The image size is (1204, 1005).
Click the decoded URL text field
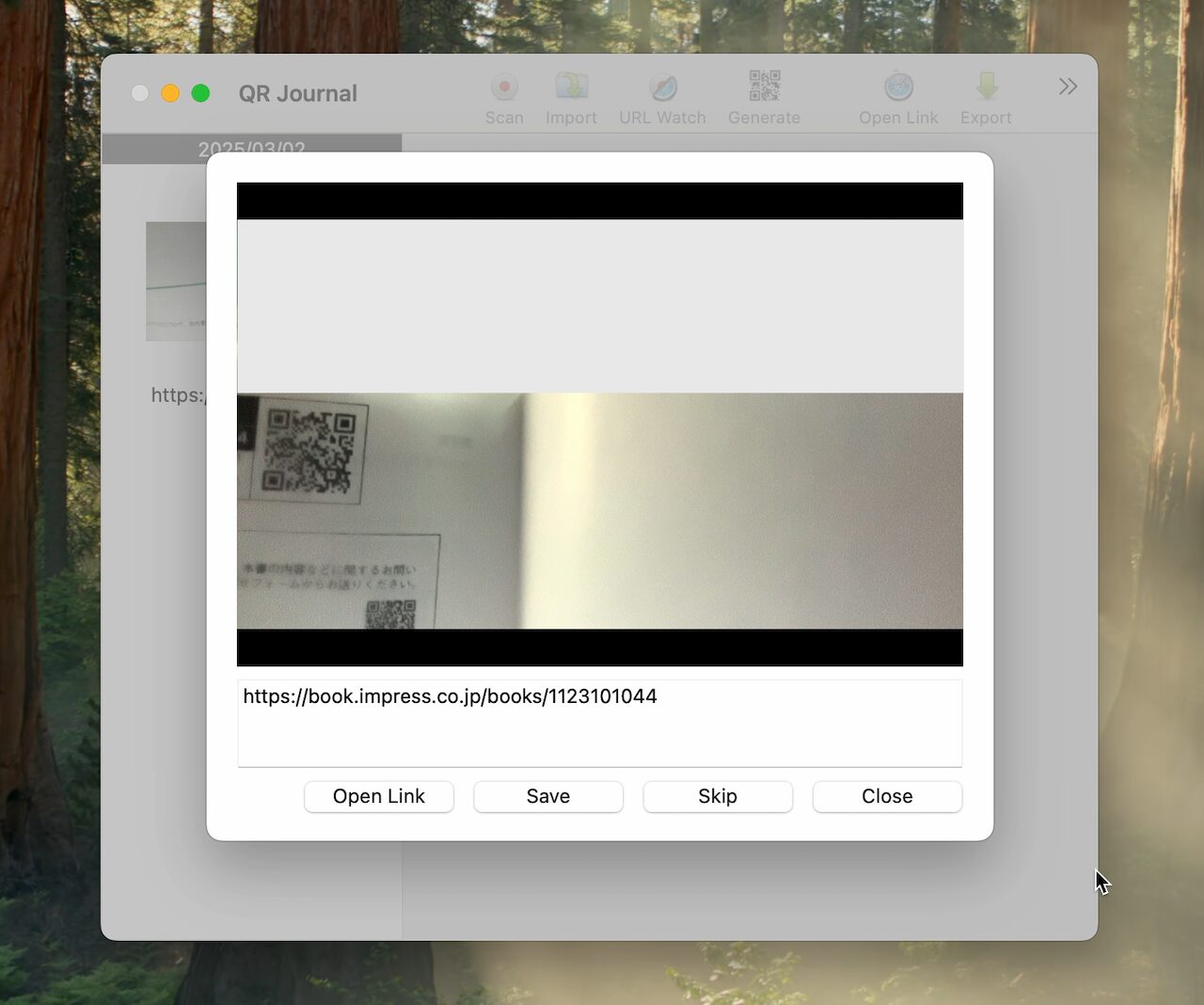tap(600, 723)
